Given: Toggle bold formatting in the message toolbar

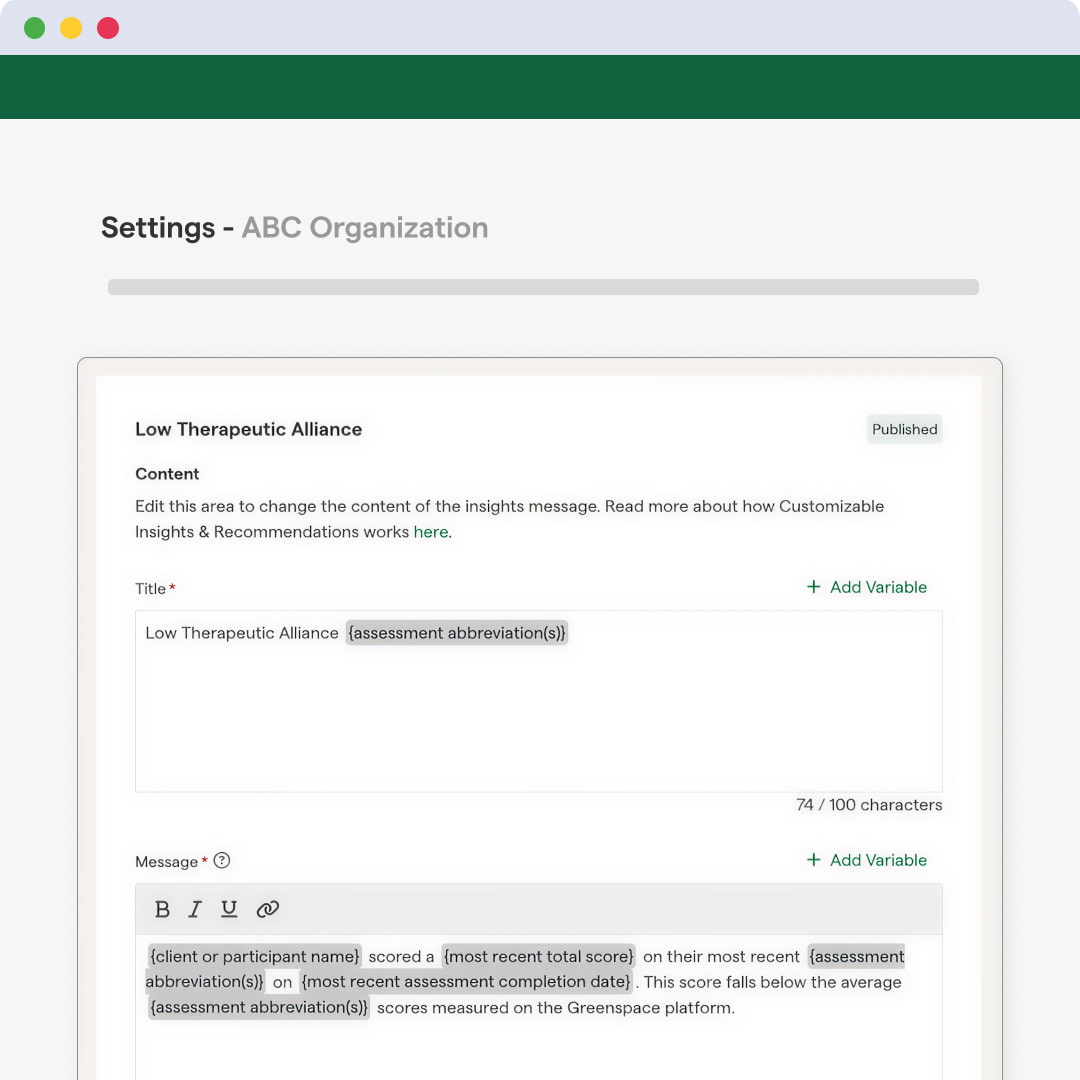Looking at the screenshot, I should pos(162,909).
